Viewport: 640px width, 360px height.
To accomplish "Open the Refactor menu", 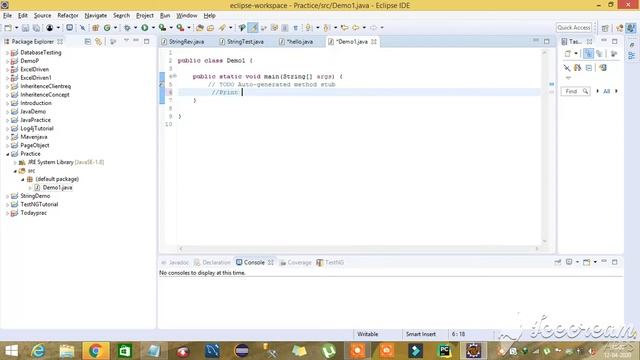I will [x=68, y=16].
